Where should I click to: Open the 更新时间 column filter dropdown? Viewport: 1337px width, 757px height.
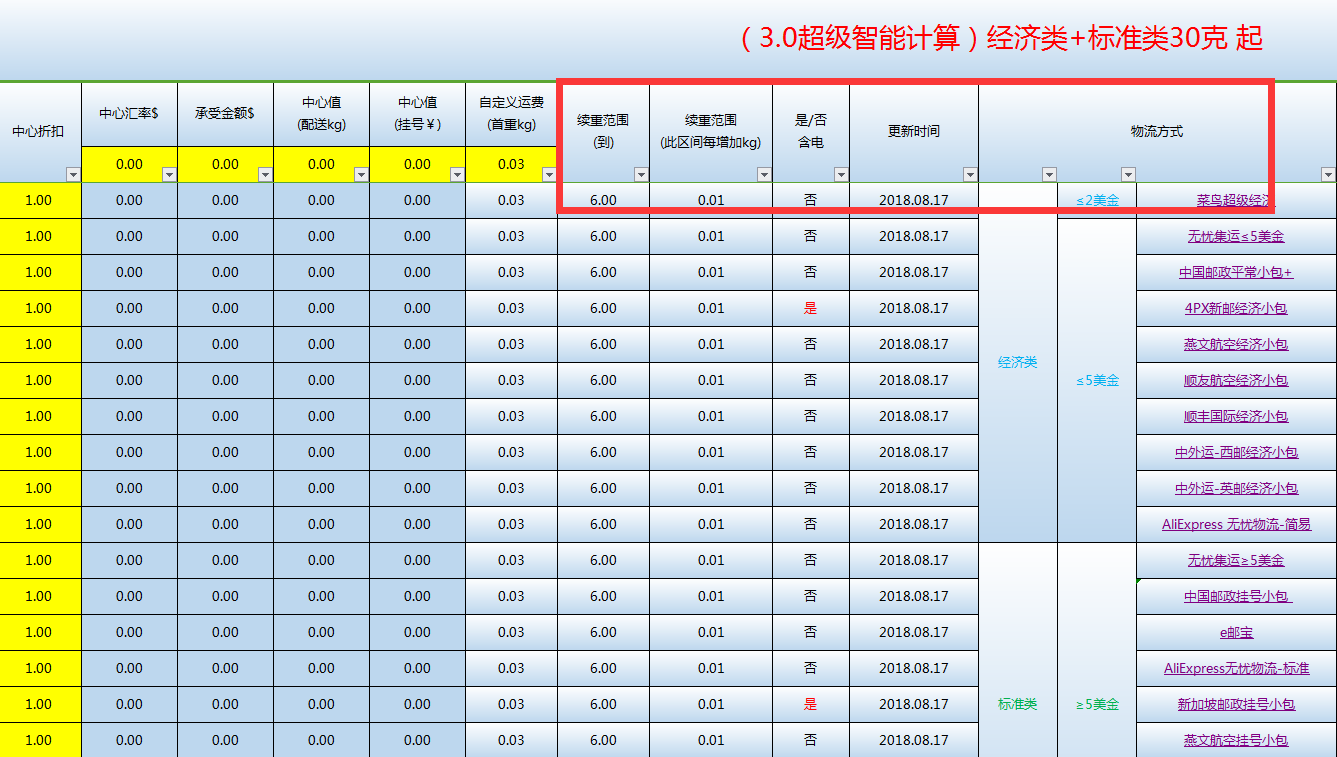(970, 175)
